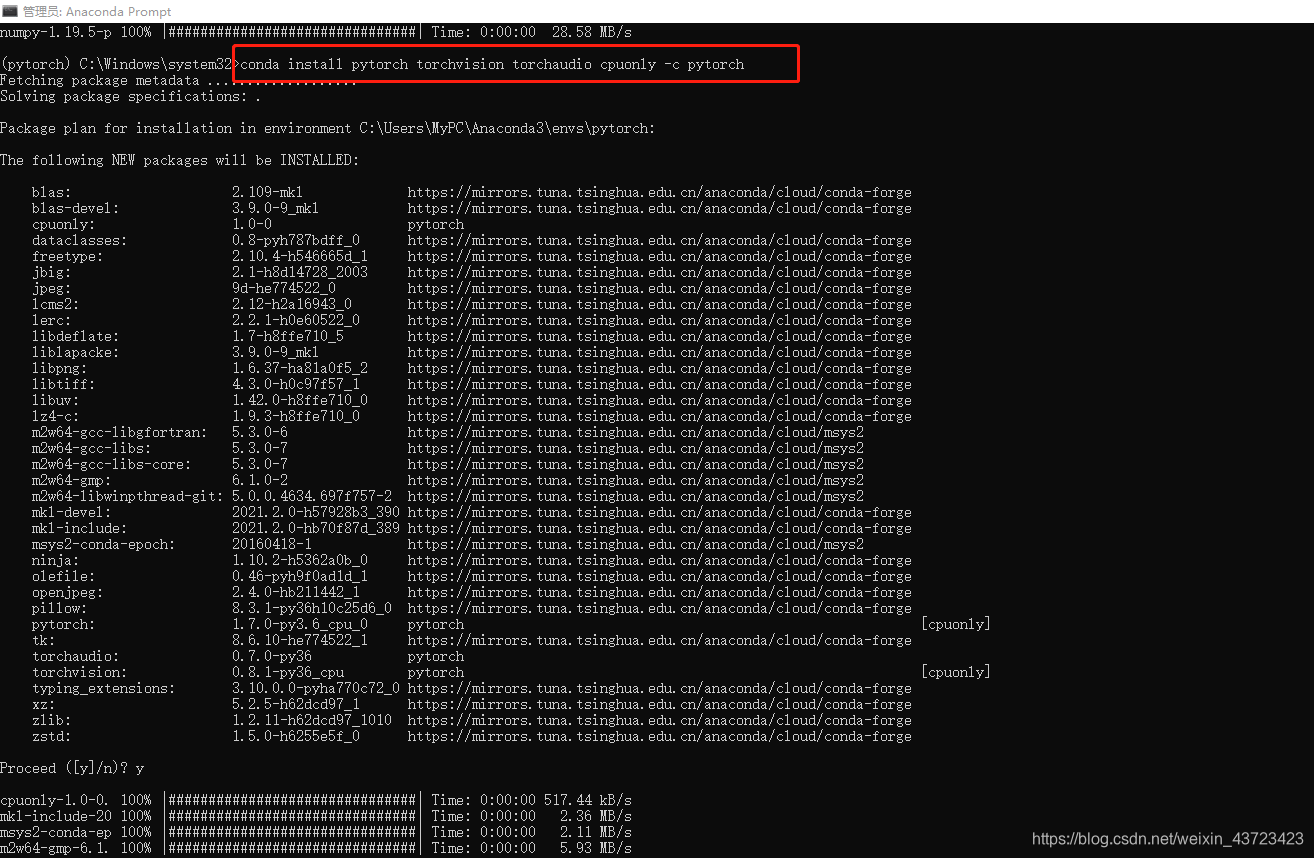
Task: Click the 'Package plan for installation' line
Action: [x=328, y=128]
